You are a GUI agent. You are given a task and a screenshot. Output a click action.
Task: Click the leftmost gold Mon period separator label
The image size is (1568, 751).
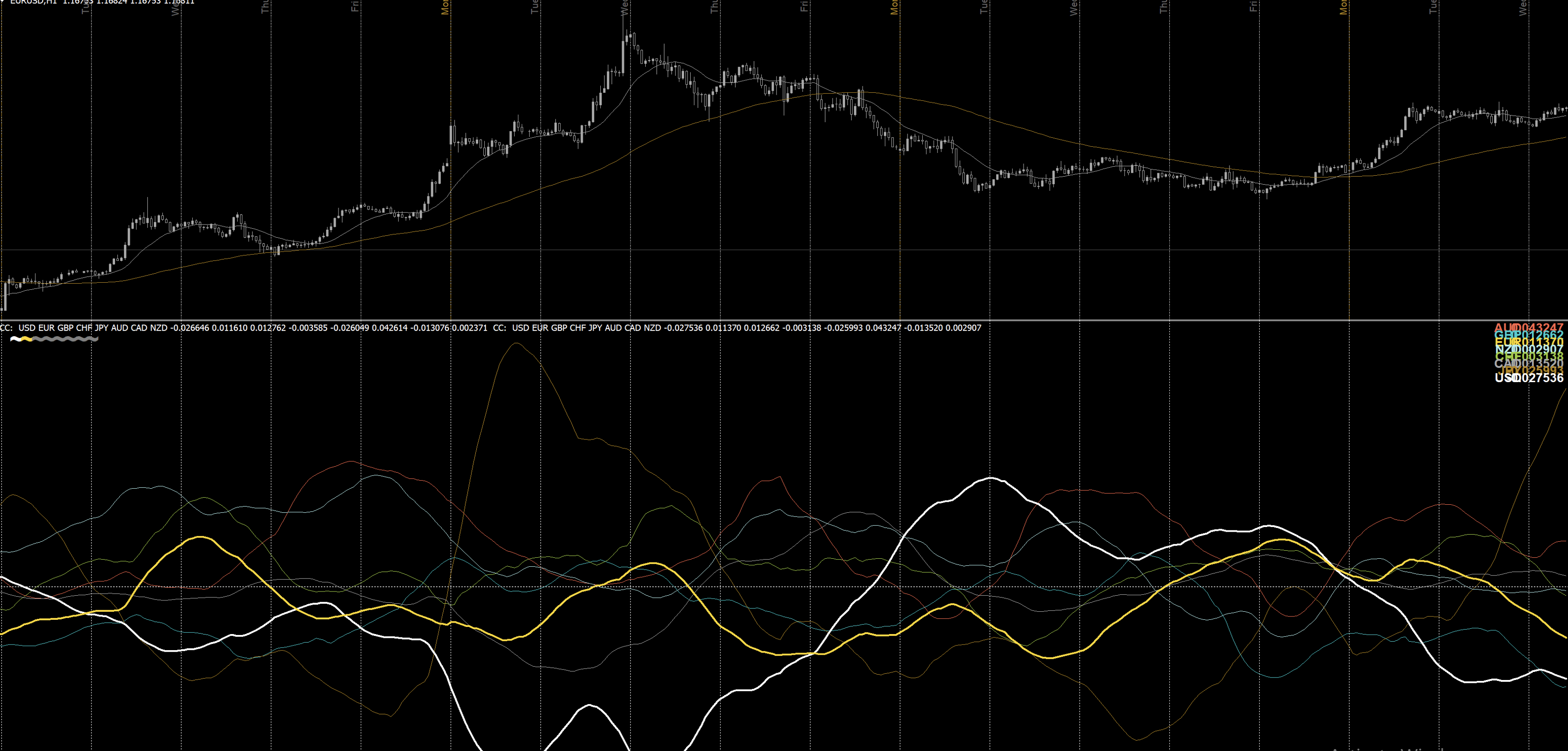[x=445, y=7]
